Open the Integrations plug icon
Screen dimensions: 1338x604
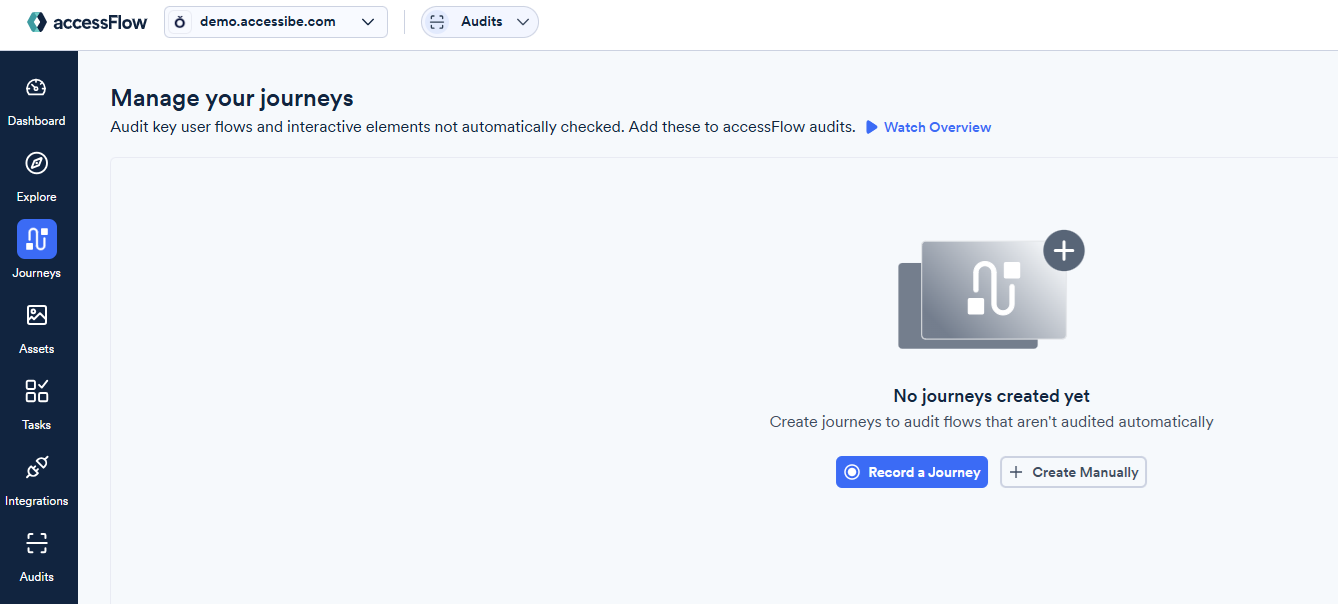pos(37,467)
